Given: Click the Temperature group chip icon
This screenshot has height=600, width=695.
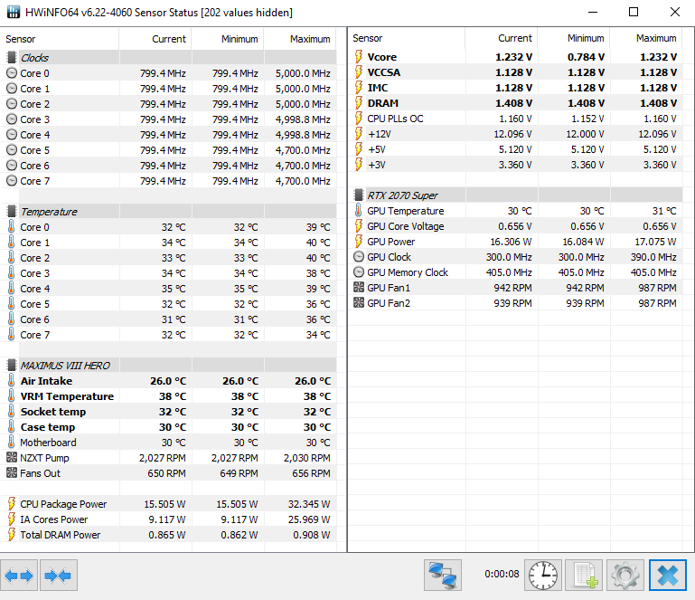Looking at the screenshot, I should click(x=12, y=211).
